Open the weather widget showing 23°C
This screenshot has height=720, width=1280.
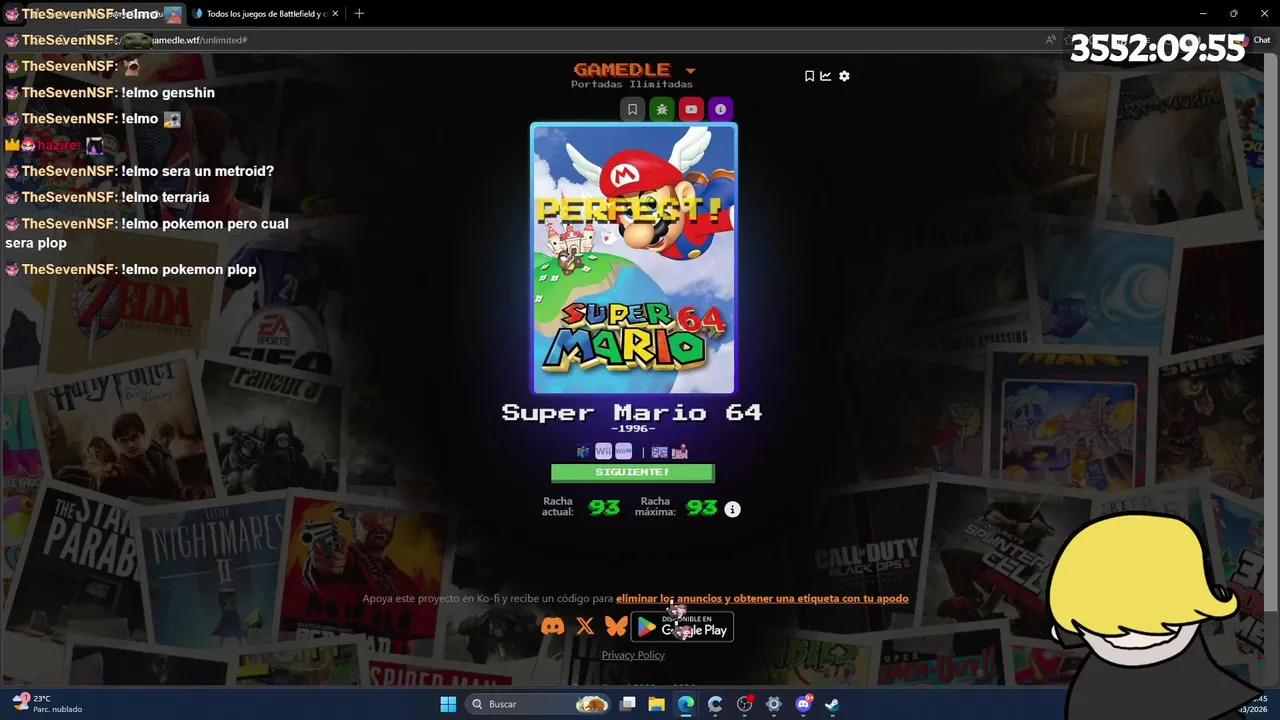47,704
